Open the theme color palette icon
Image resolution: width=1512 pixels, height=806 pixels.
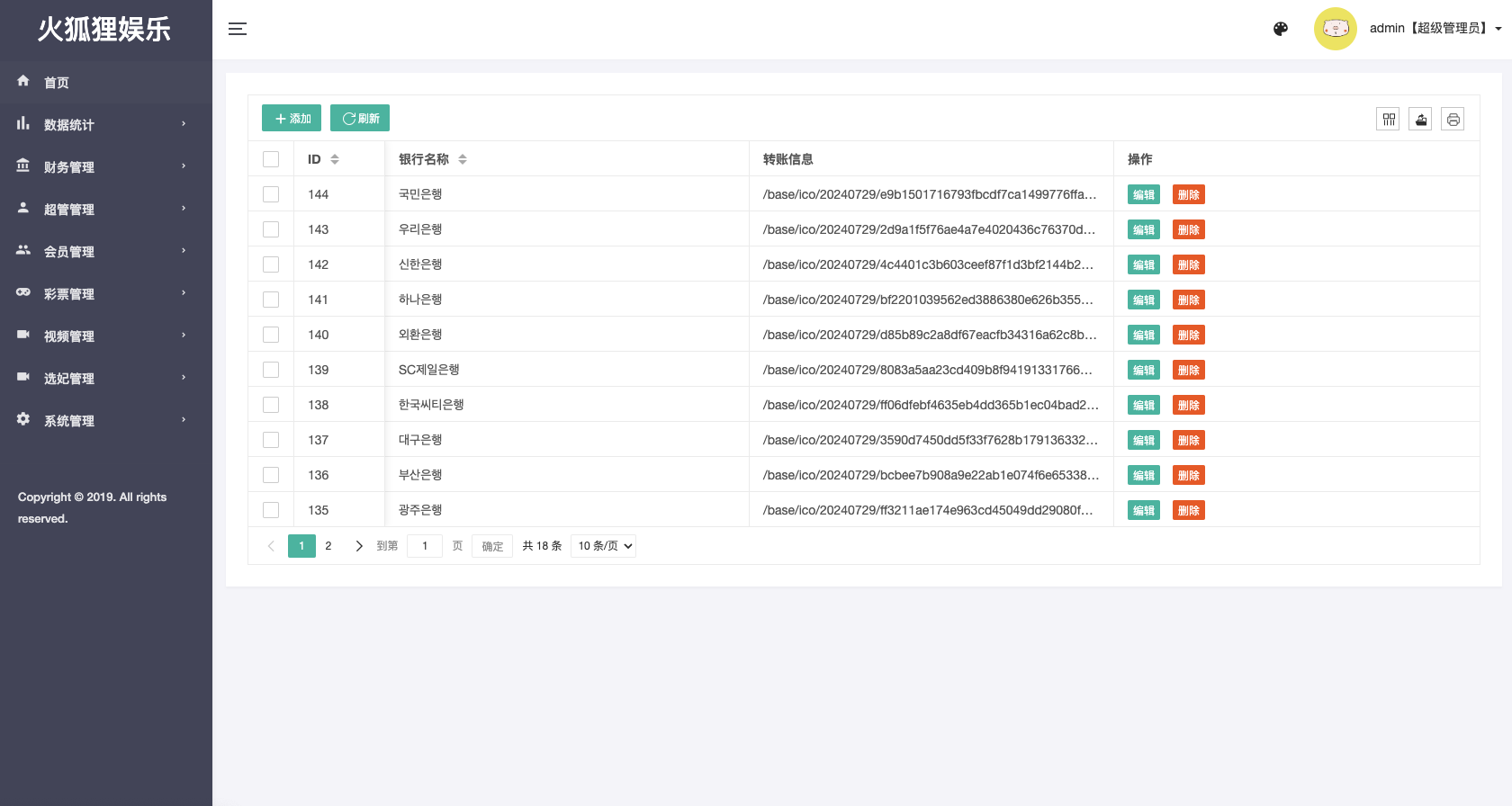click(x=1281, y=29)
